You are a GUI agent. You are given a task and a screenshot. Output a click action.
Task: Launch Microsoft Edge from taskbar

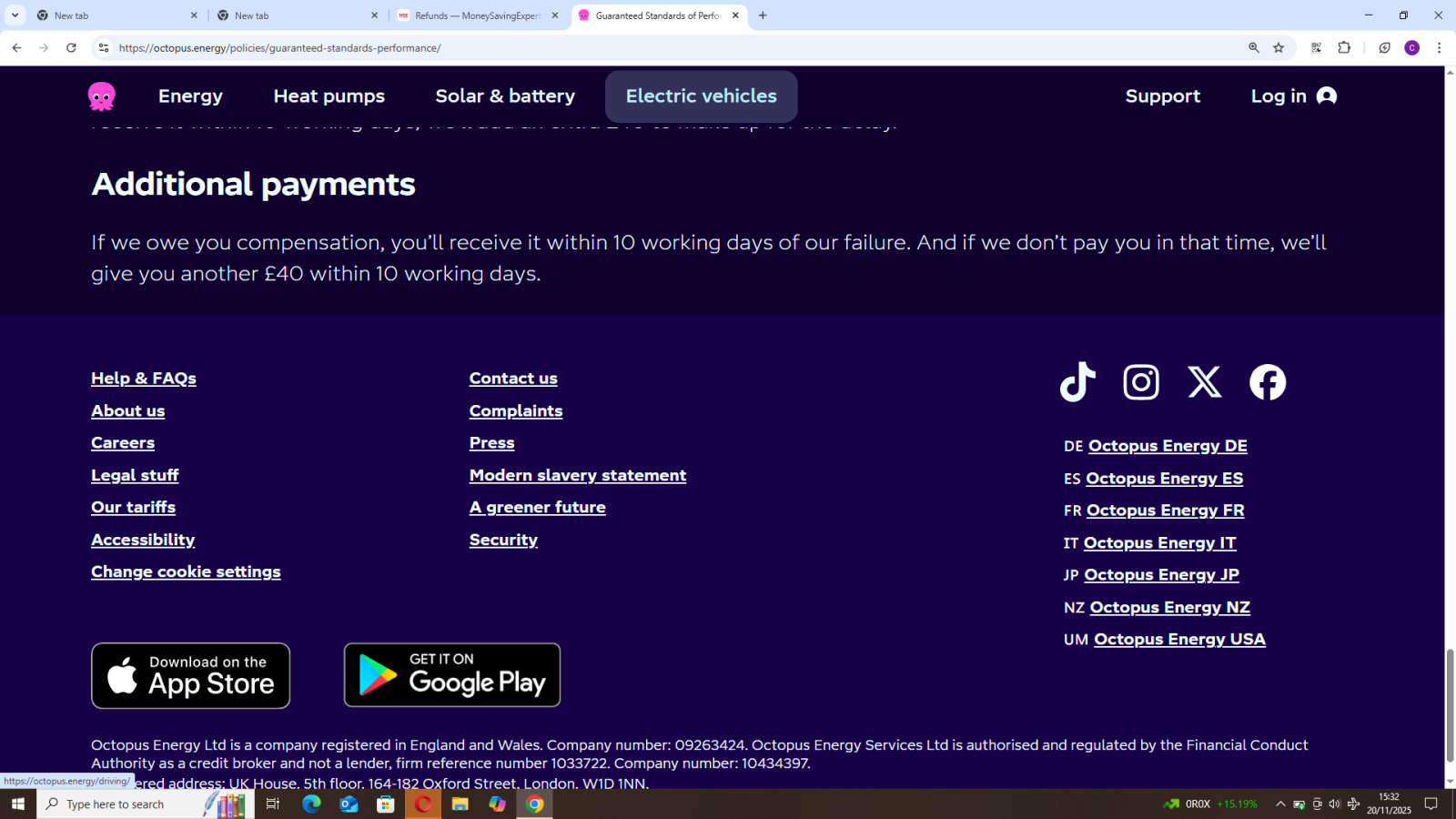pyautogui.click(x=311, y=804)
